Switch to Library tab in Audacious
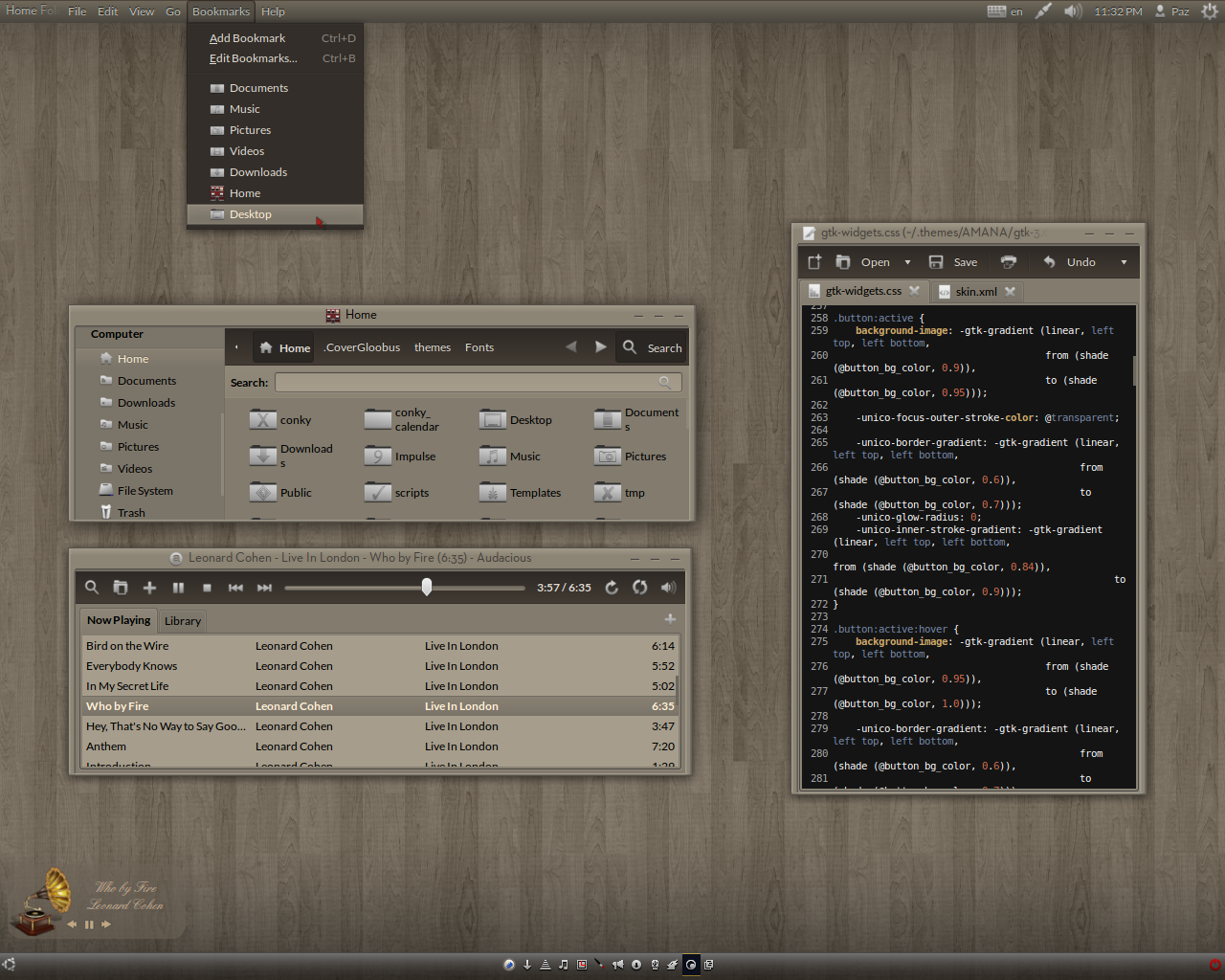The image size is (1225, 980). click(x=183, y=621)
